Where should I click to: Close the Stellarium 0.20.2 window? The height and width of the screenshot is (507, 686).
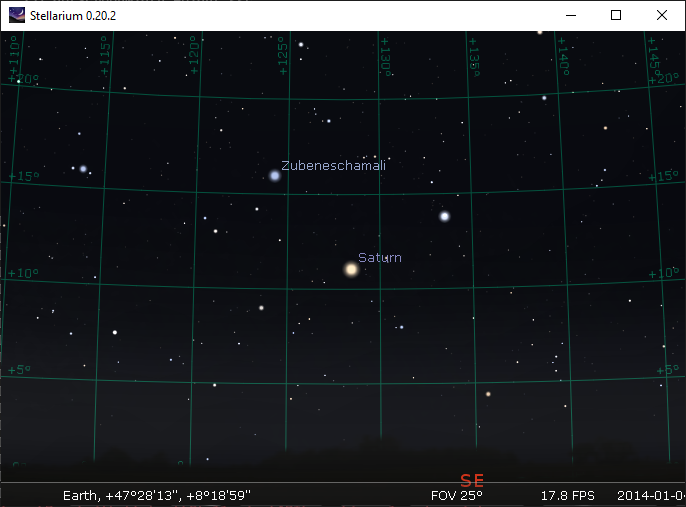click(661, 15)
